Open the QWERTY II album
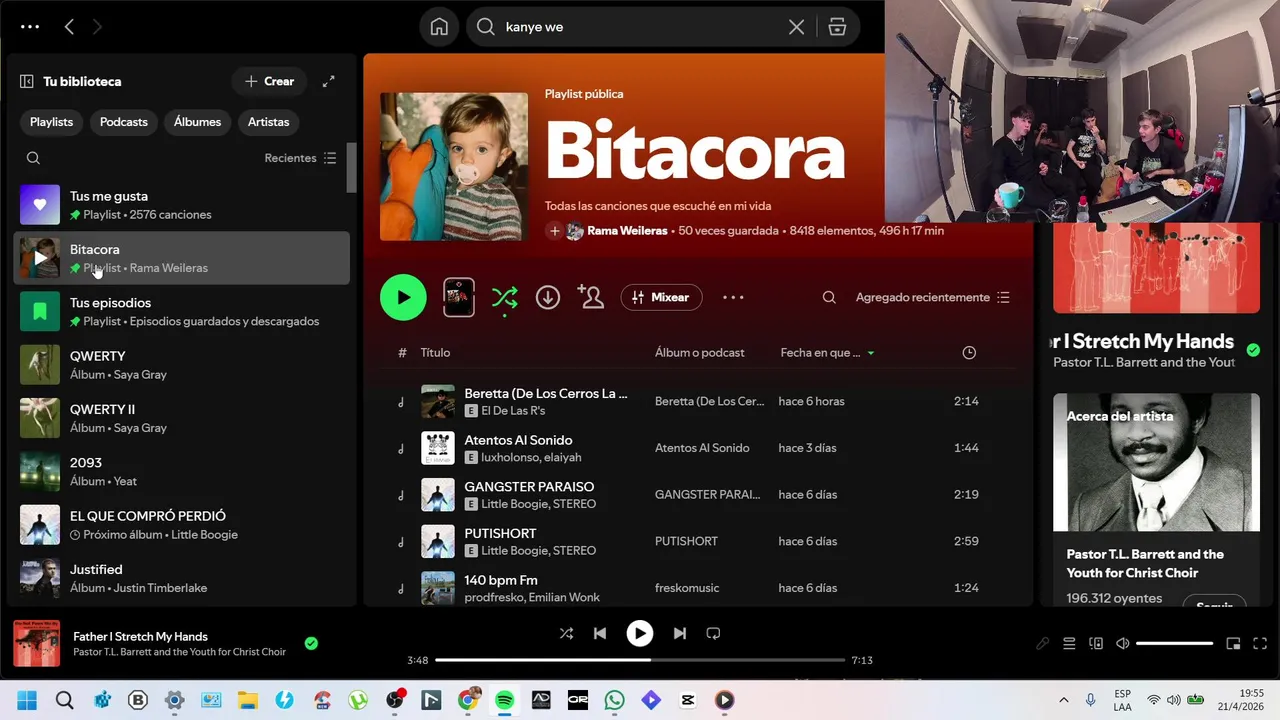The width and height of the screenshot is (1280, 720). tap(182, 418)
